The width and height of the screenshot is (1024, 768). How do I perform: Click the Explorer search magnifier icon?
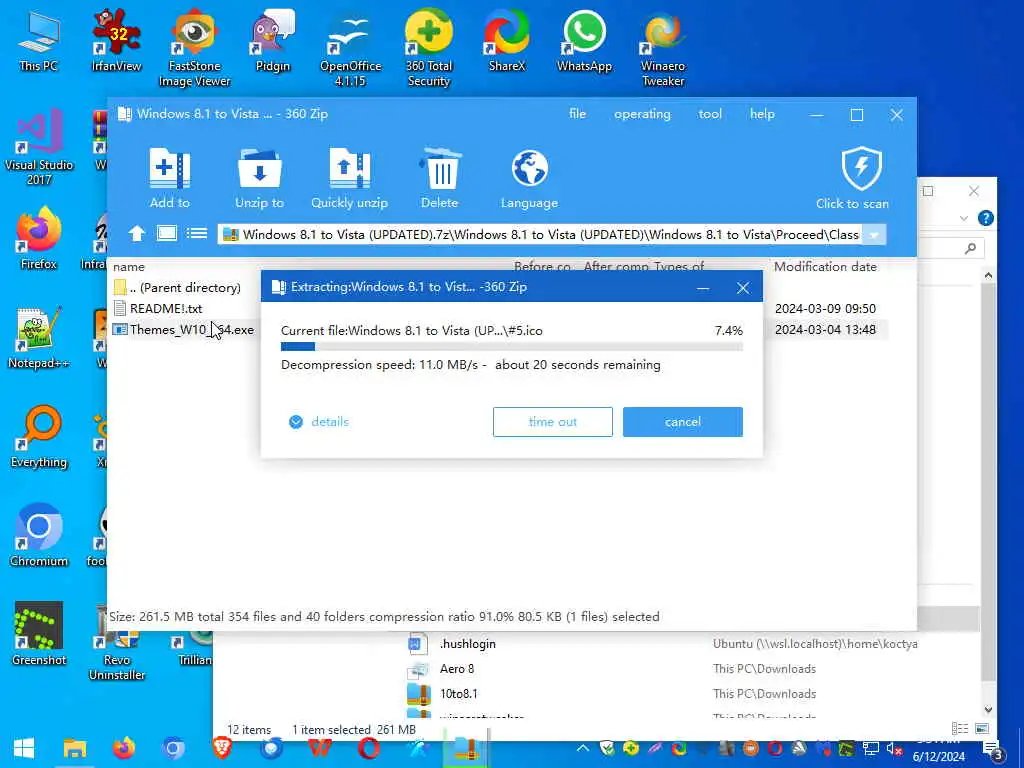(970, 248)
